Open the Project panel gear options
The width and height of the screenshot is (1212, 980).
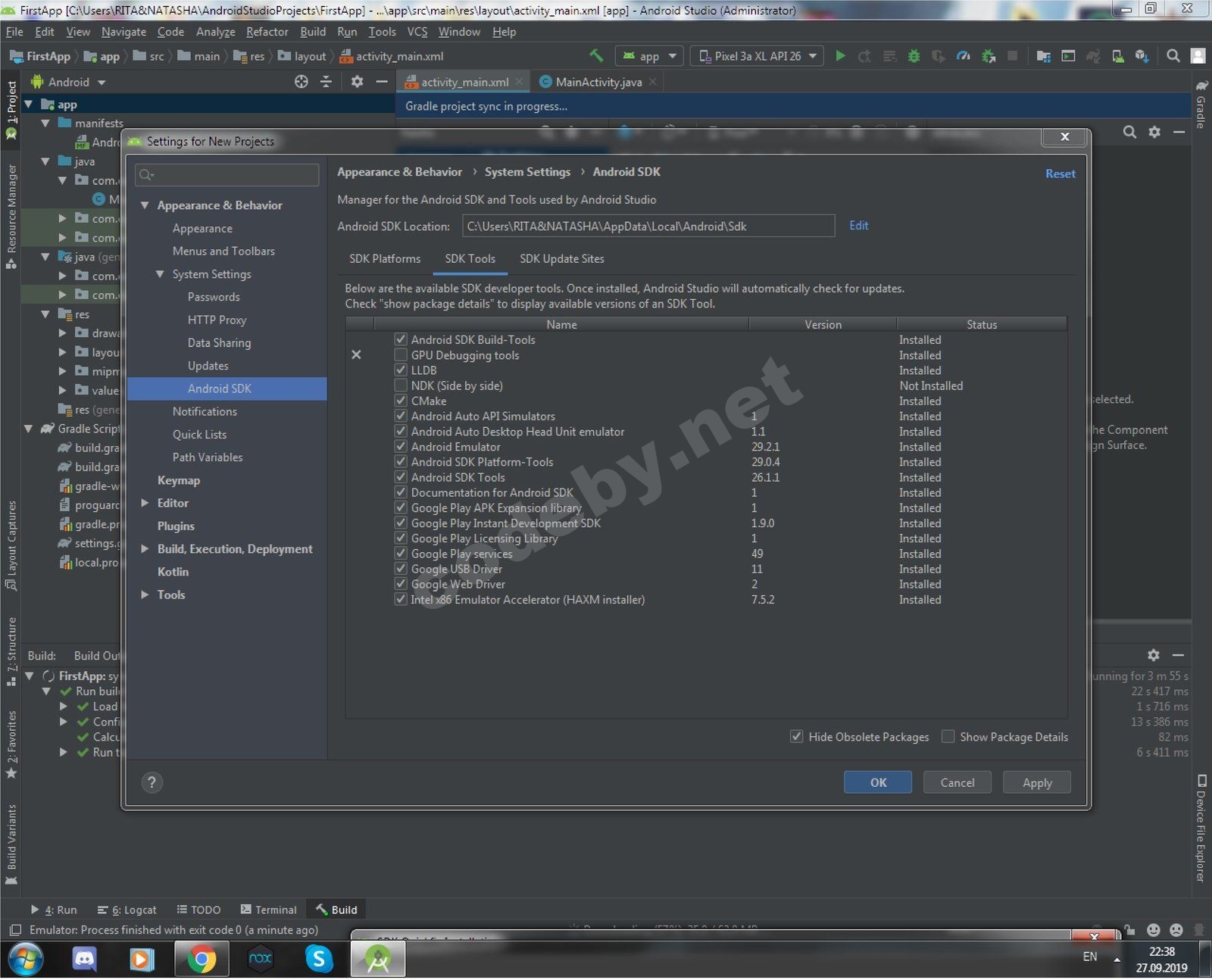click(x=357, y=82)
